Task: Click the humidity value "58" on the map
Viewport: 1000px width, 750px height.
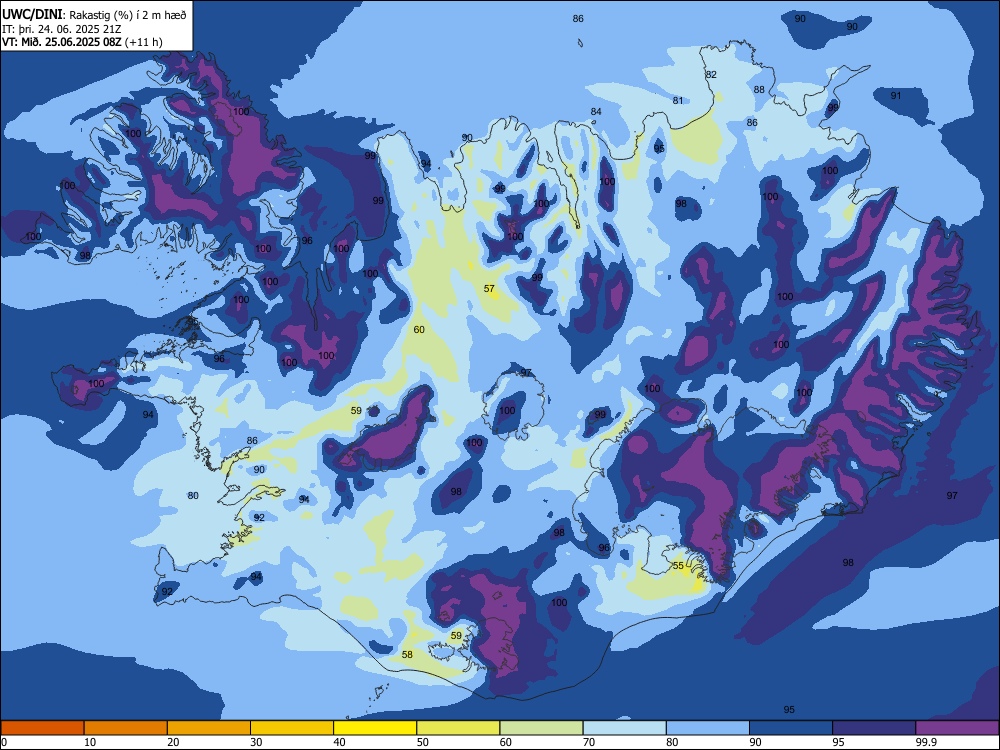Action: coord(407,654)
